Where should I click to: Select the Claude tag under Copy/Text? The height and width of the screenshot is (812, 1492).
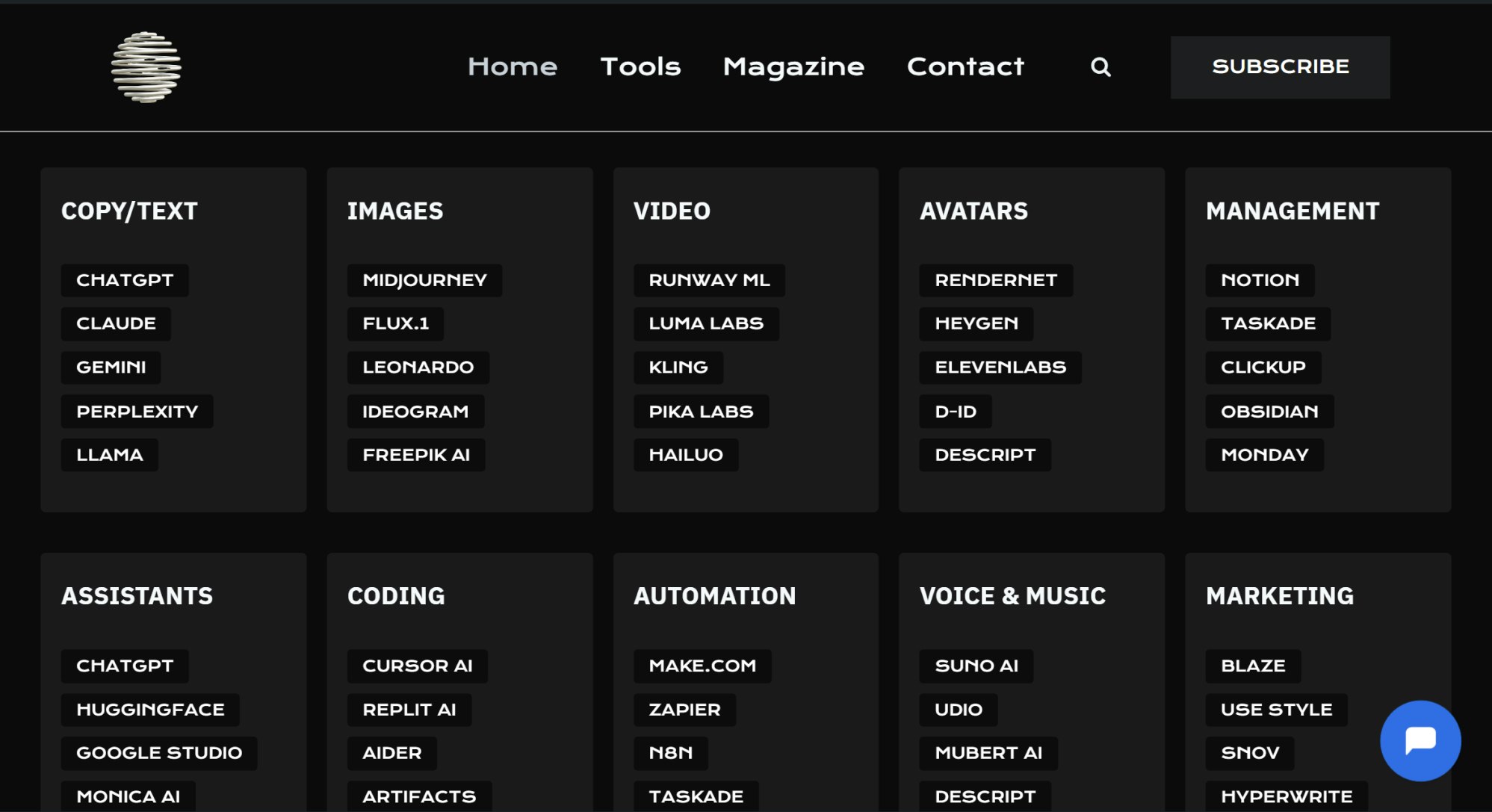116,323
